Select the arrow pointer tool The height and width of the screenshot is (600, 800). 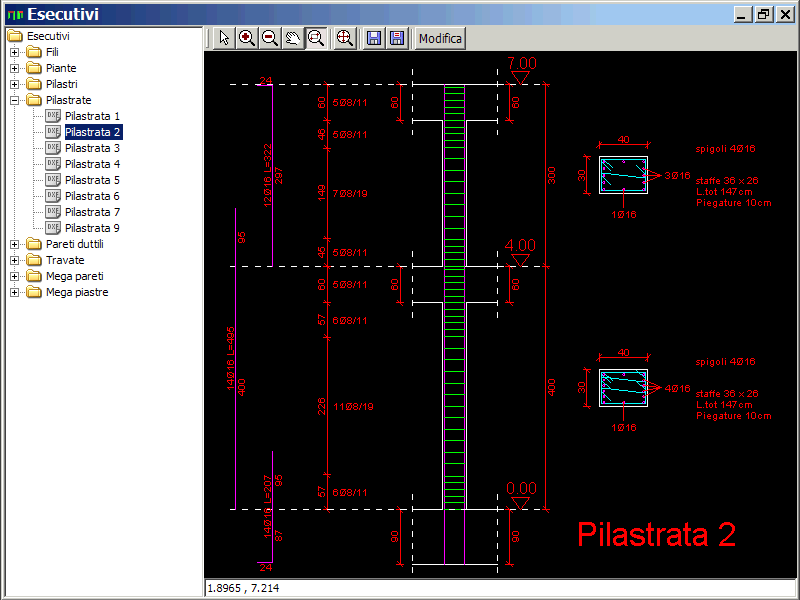click(x=224, y=38)
